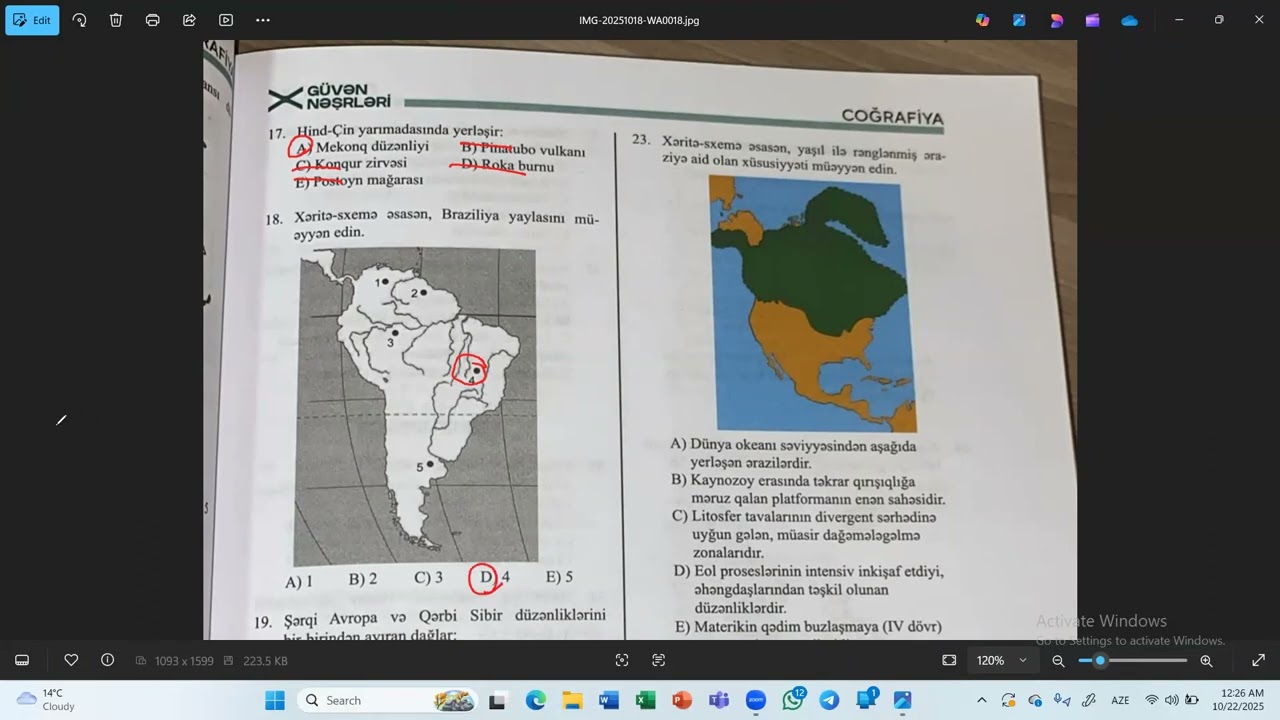This screenshot has height=720, width=1280.
Task: Open Word from the taskbar
Action: [x=609, y=700]
